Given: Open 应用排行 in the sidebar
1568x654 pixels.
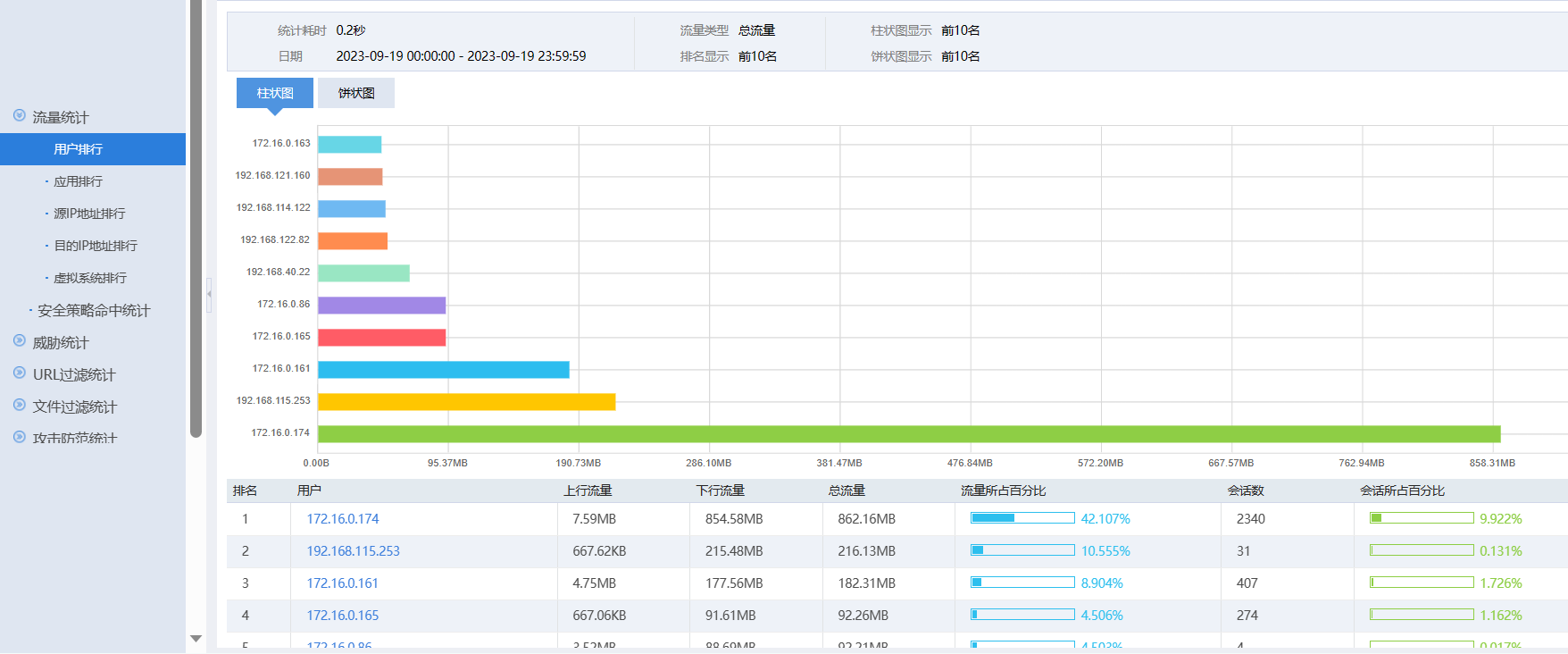Looking at the screenshot, I should click(x=79, y=181).
